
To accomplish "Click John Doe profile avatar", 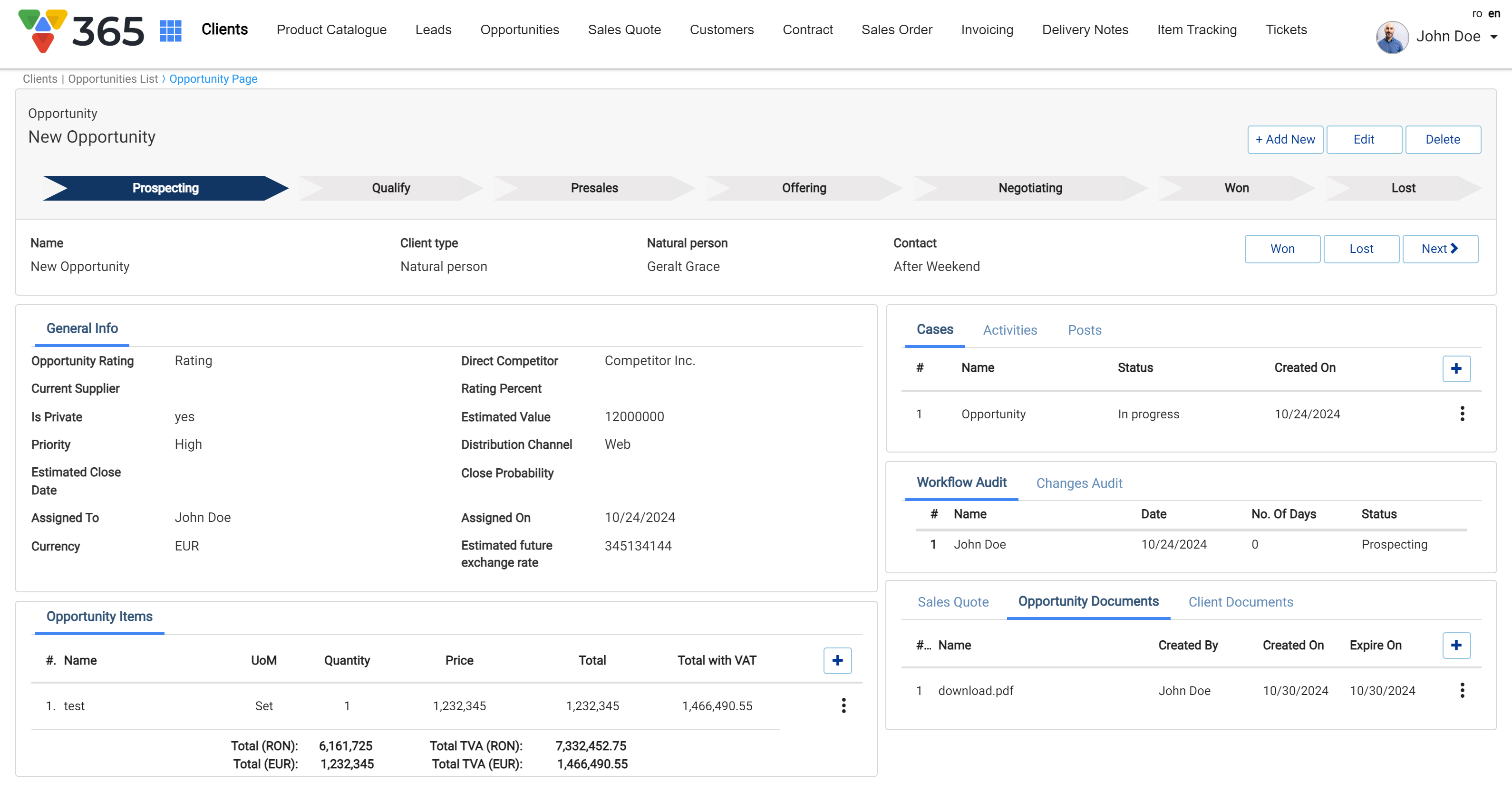I will click(x=1392, y=37).
